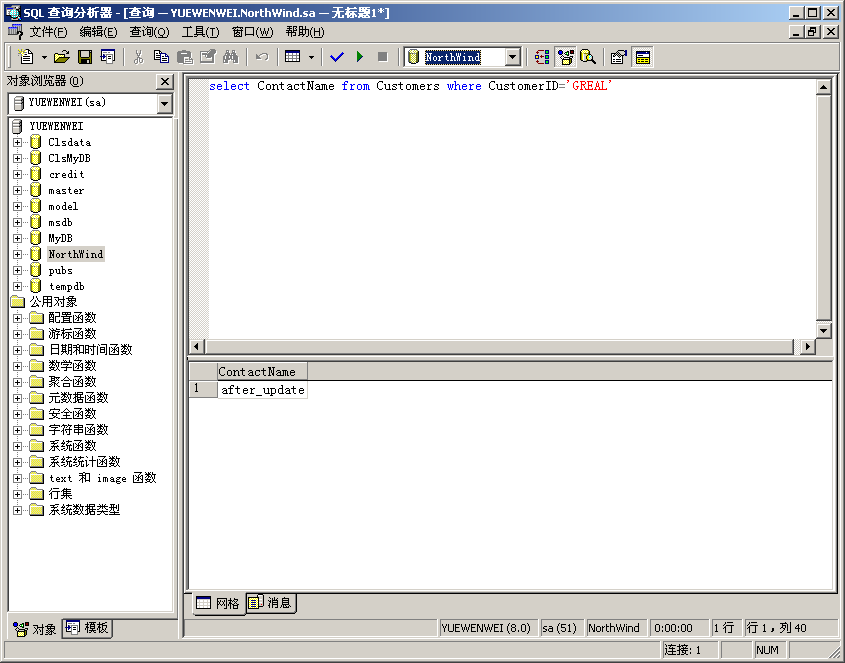Click the query editor vertical scroll down arrow

tap(823, 330)
